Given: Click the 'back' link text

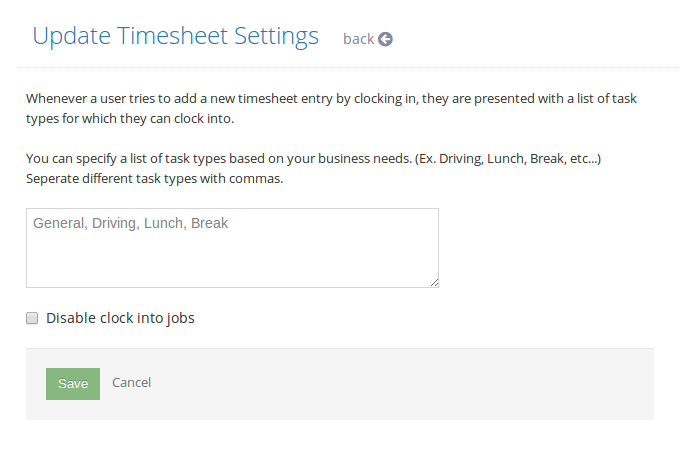Looking at the screenshot, I should pos(358,39).
